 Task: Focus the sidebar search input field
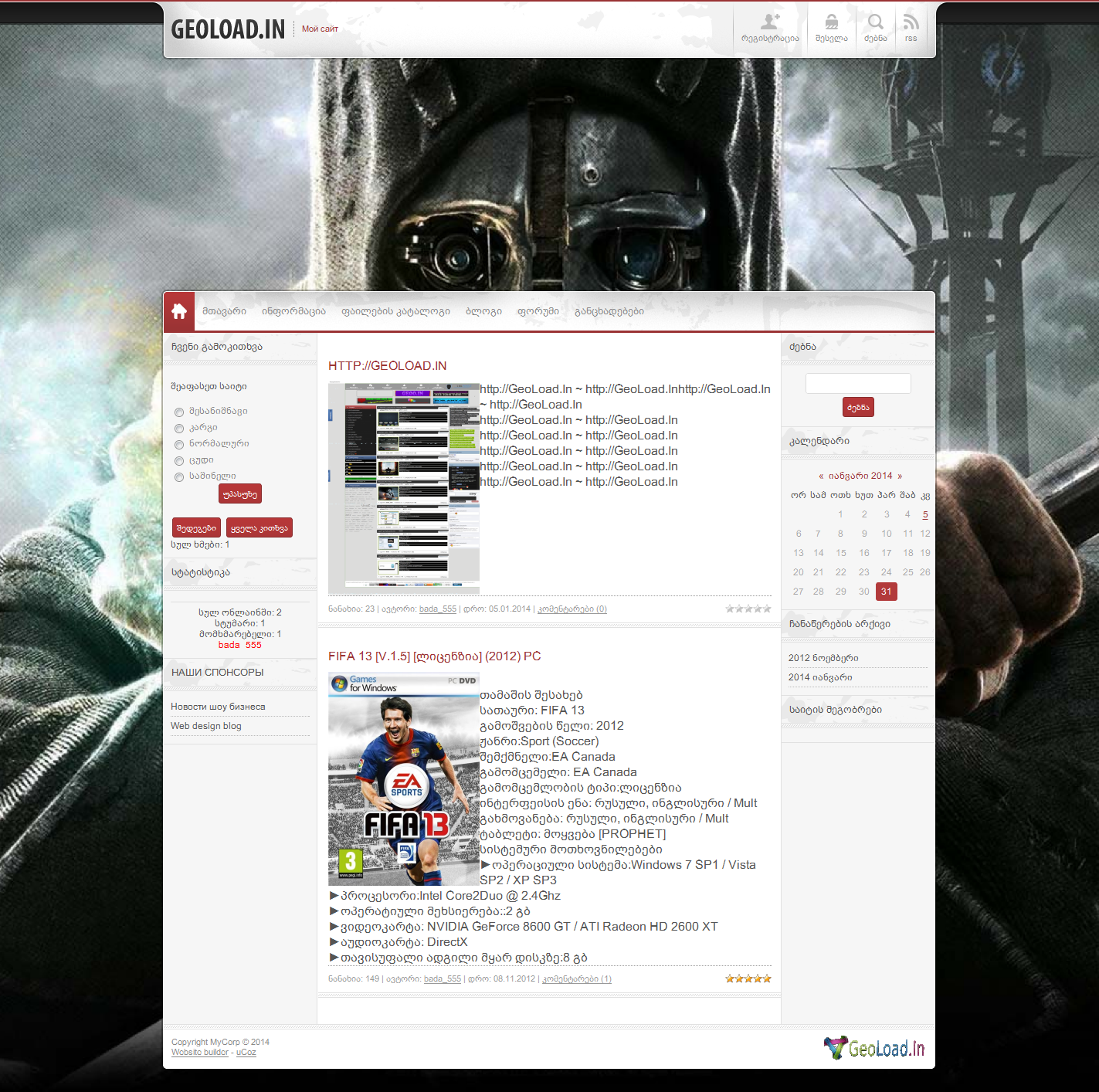[x=858, y=384]
